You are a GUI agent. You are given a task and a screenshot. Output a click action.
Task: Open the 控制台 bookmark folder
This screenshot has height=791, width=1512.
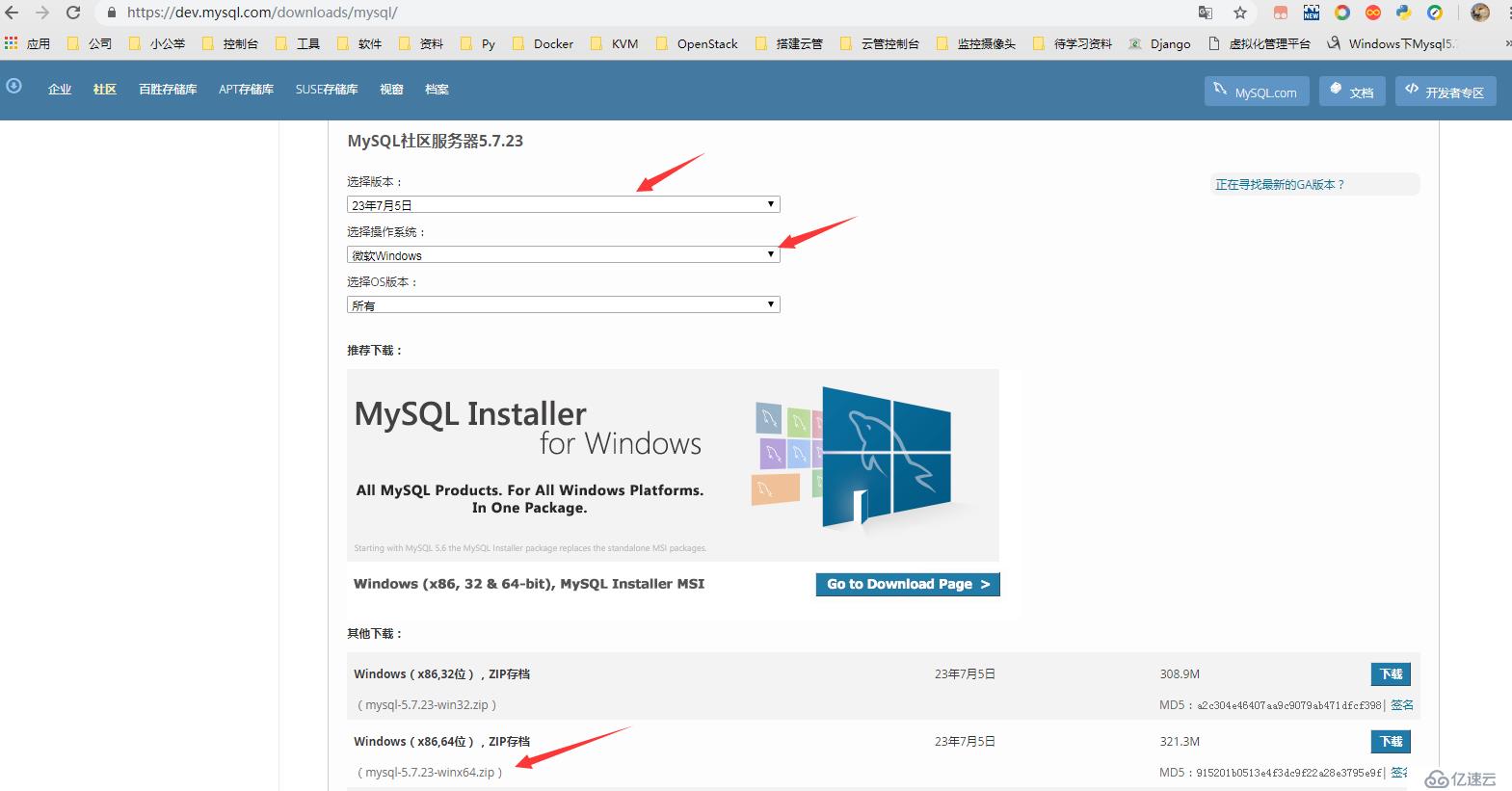pyautogui.click(x=231, y=43)
